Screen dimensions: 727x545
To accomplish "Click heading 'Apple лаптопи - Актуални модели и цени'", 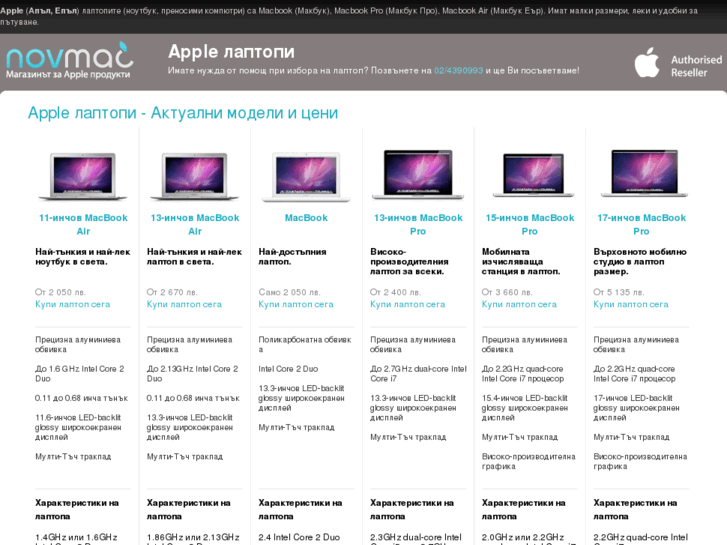I will (183, 113).
